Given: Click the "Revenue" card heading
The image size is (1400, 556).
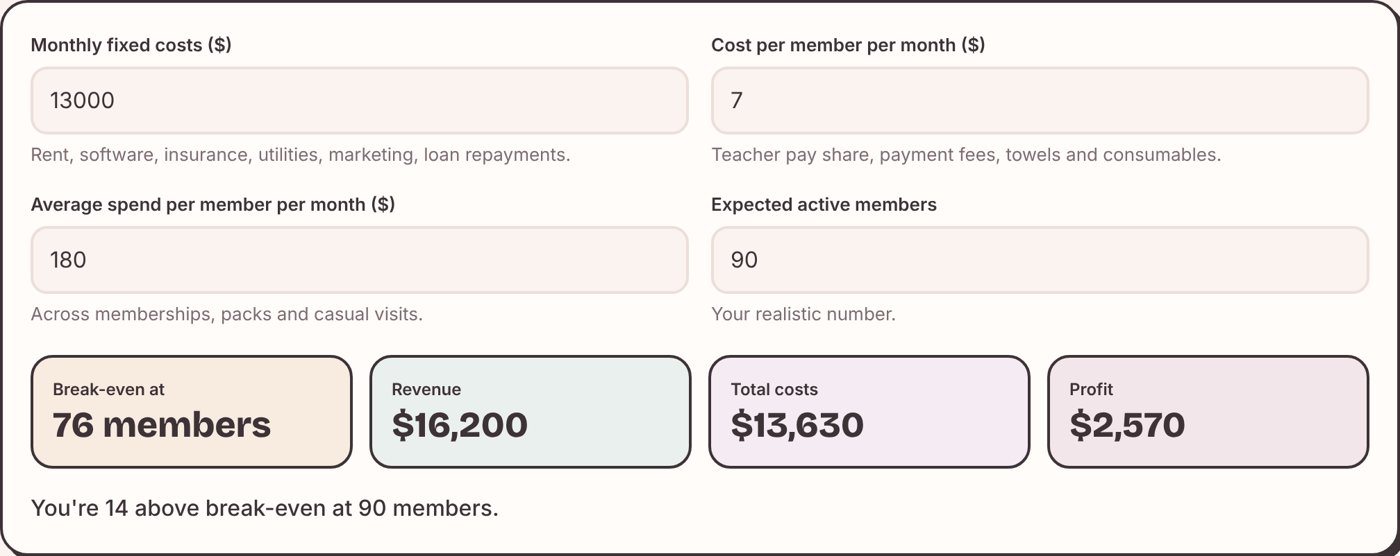Looking at the screenshot, I should 426,389.
